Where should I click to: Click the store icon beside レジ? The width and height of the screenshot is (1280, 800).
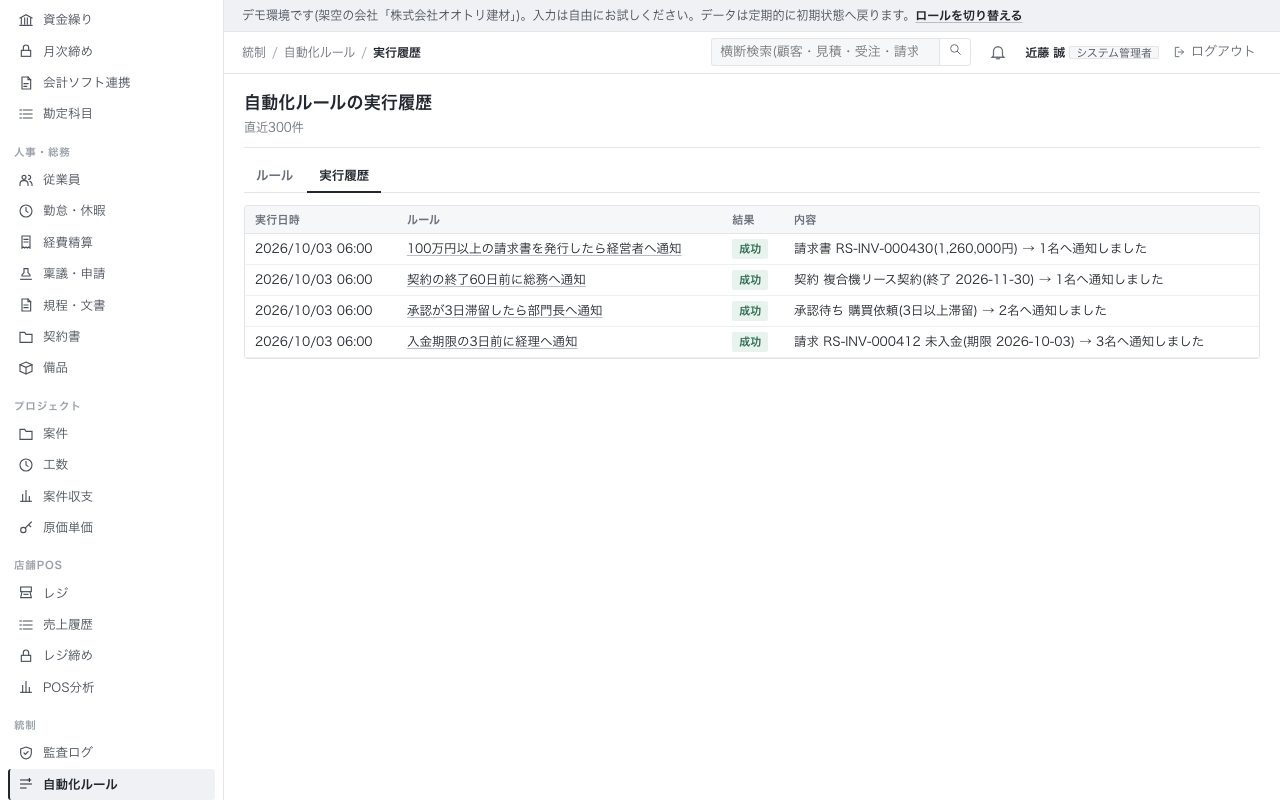point(26,593)
